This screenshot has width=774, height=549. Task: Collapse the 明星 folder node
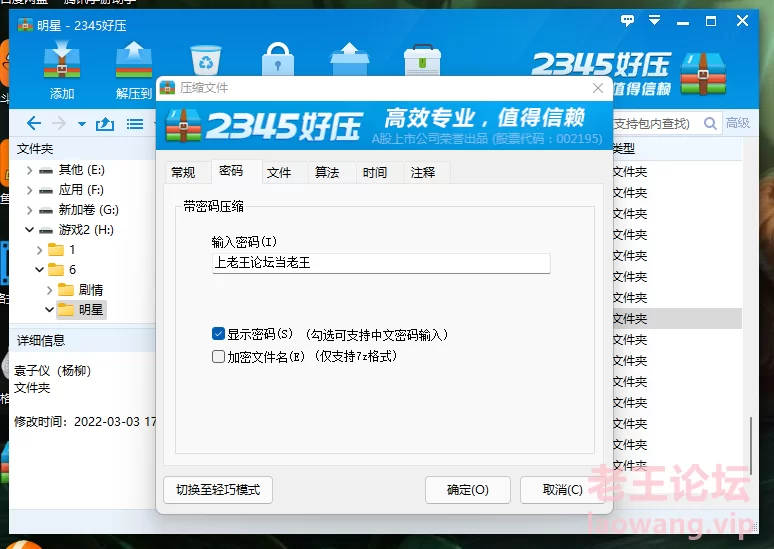pyautogui.click(x=49, y=310)
